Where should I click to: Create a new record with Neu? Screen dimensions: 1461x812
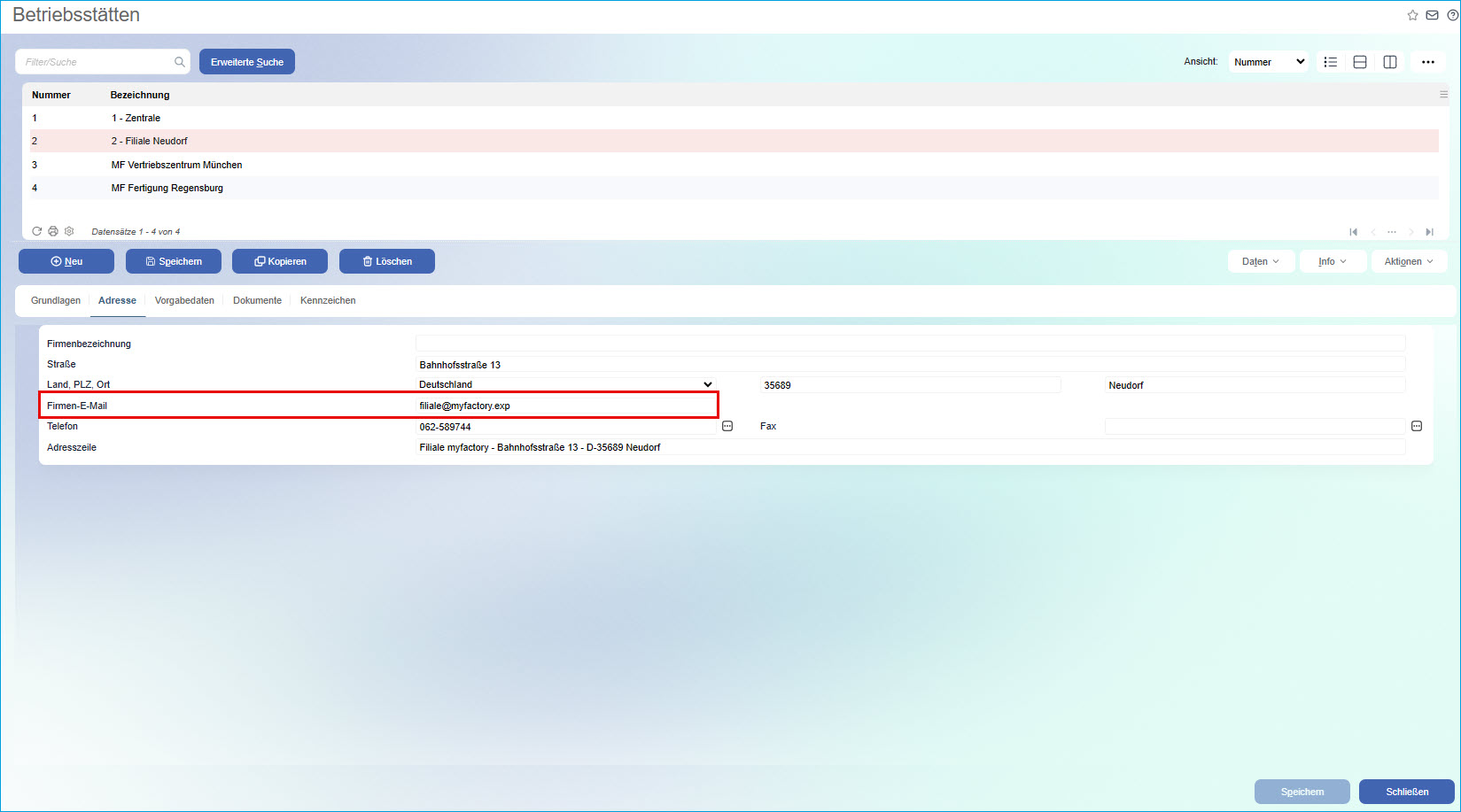(x=66, y=261)
